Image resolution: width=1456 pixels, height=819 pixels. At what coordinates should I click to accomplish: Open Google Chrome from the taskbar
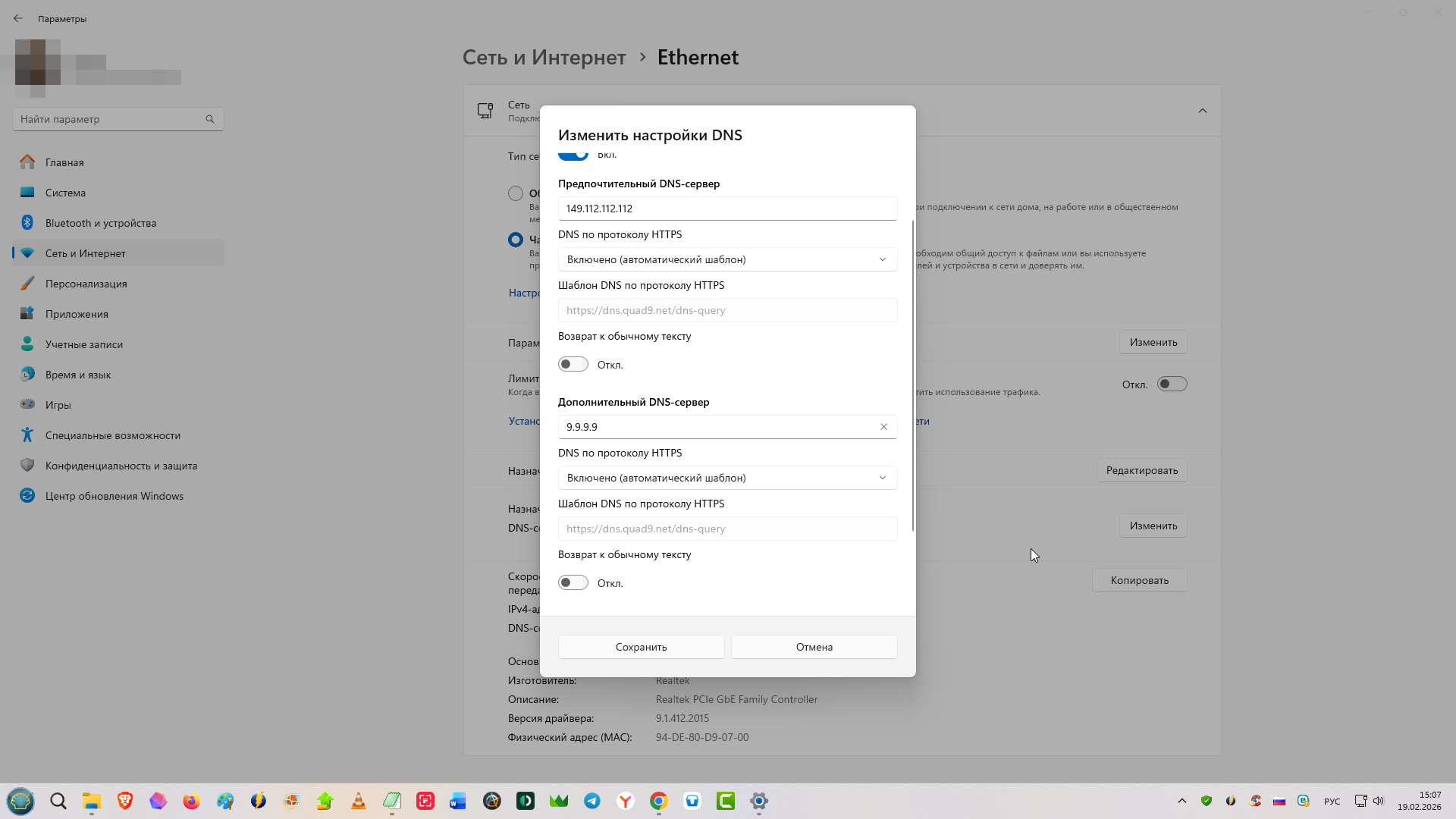point(659,801)
